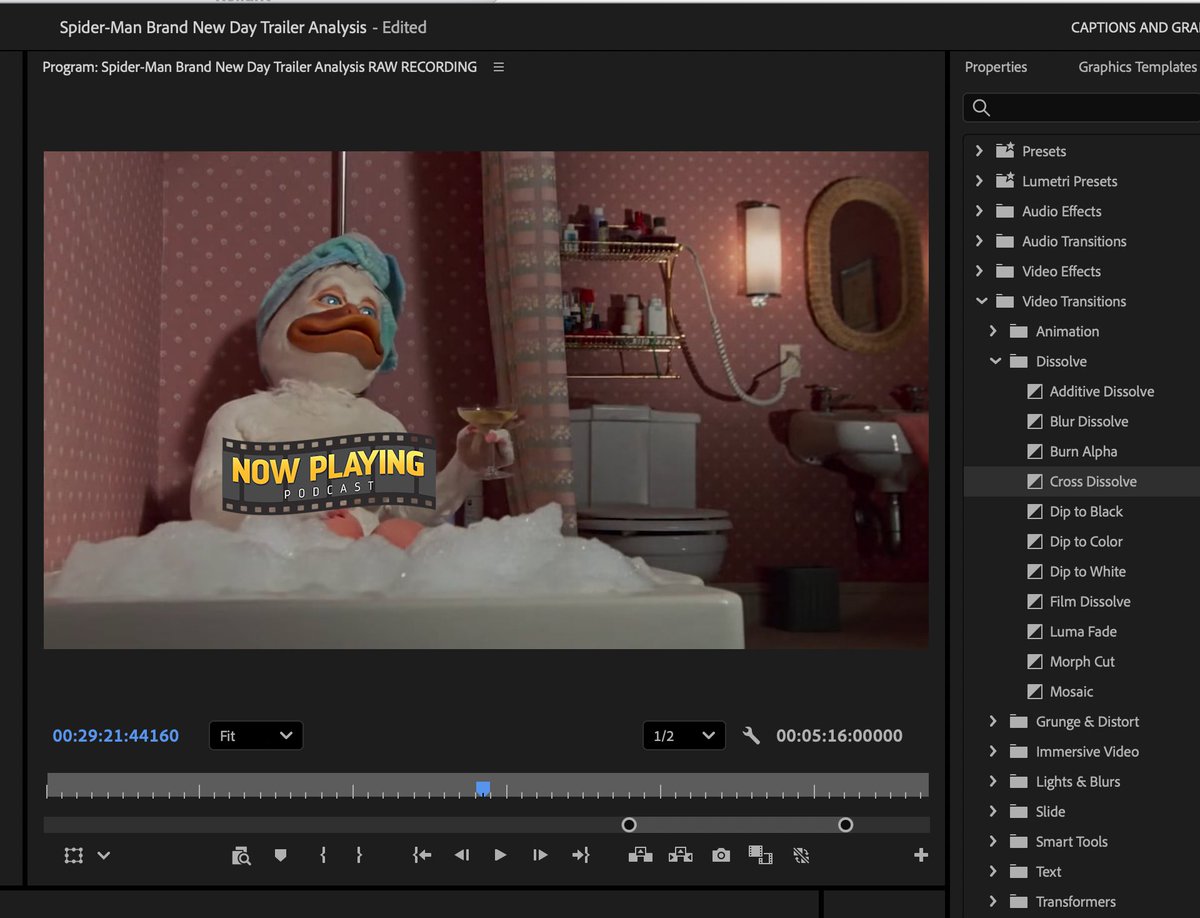Expand the Smart Tools subfolder
1200x918 pixels.
point(994,841)
